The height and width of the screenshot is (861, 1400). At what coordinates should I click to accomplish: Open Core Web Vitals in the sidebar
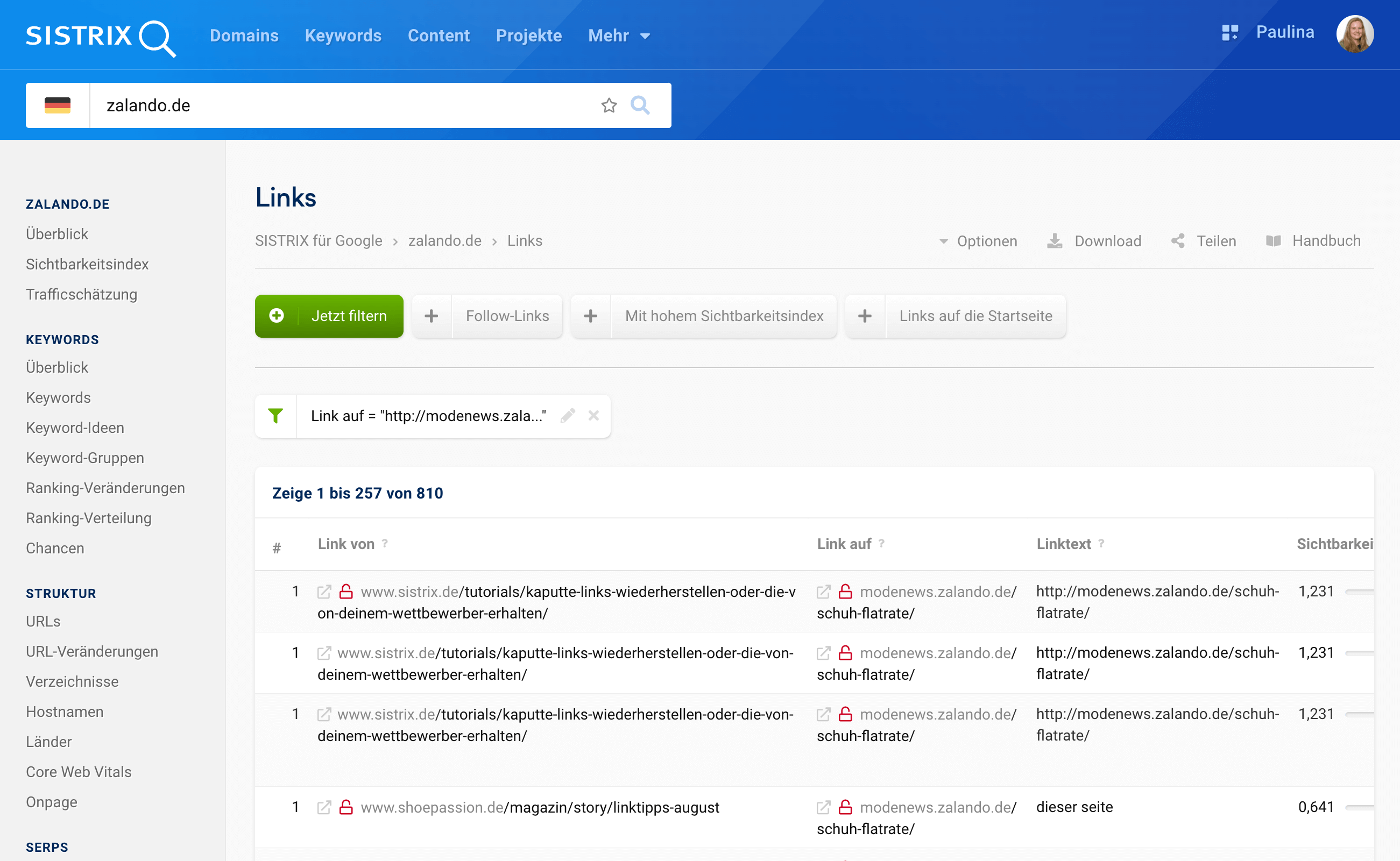pyautogui.click(x=79, y=772)
